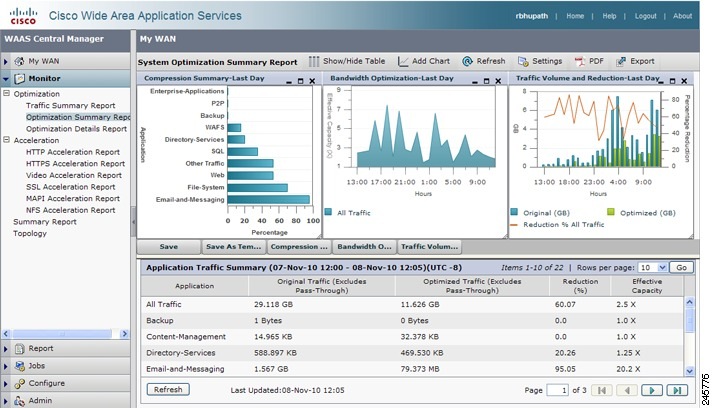The width and height of the screenshot is (712, 408).
Task: Expand the Report menu arrow
Action: [6, 349]
